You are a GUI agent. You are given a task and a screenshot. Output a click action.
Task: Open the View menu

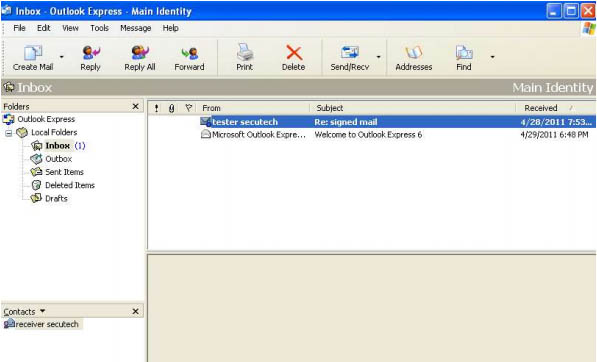[x=70, y=28]
